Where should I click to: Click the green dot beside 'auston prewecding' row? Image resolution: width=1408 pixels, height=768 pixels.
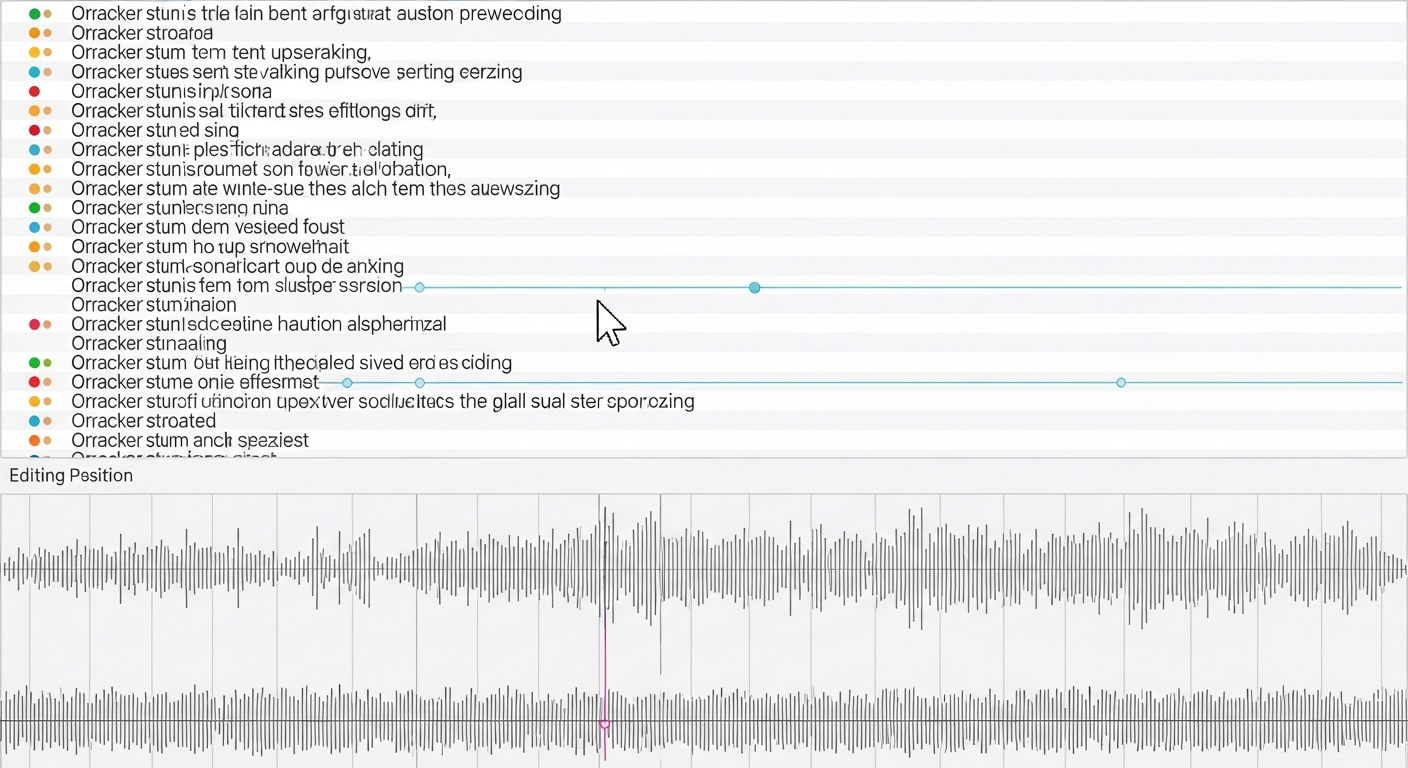coord(35,14)
